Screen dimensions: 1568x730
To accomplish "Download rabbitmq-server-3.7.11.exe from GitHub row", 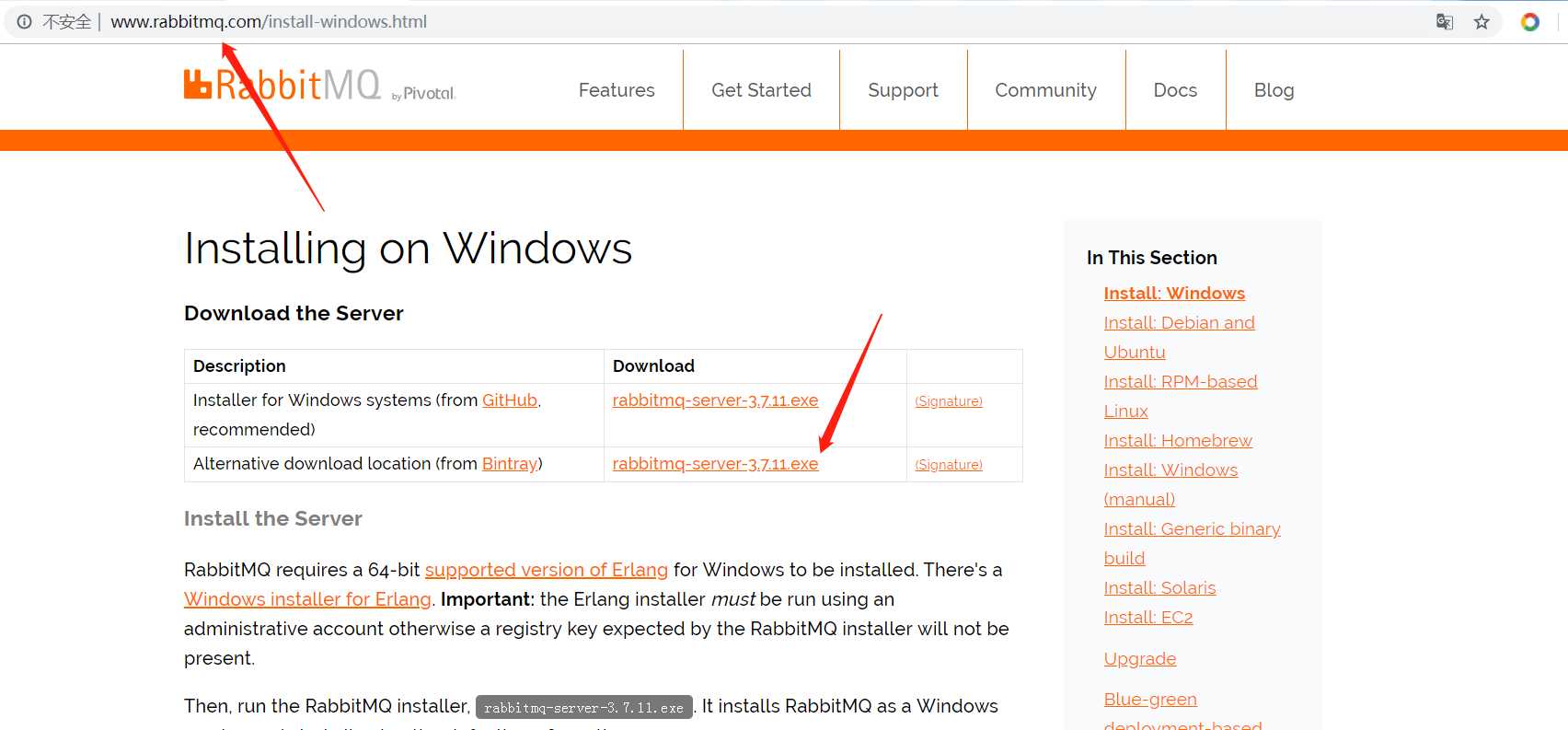I will (x=715, y=400).
